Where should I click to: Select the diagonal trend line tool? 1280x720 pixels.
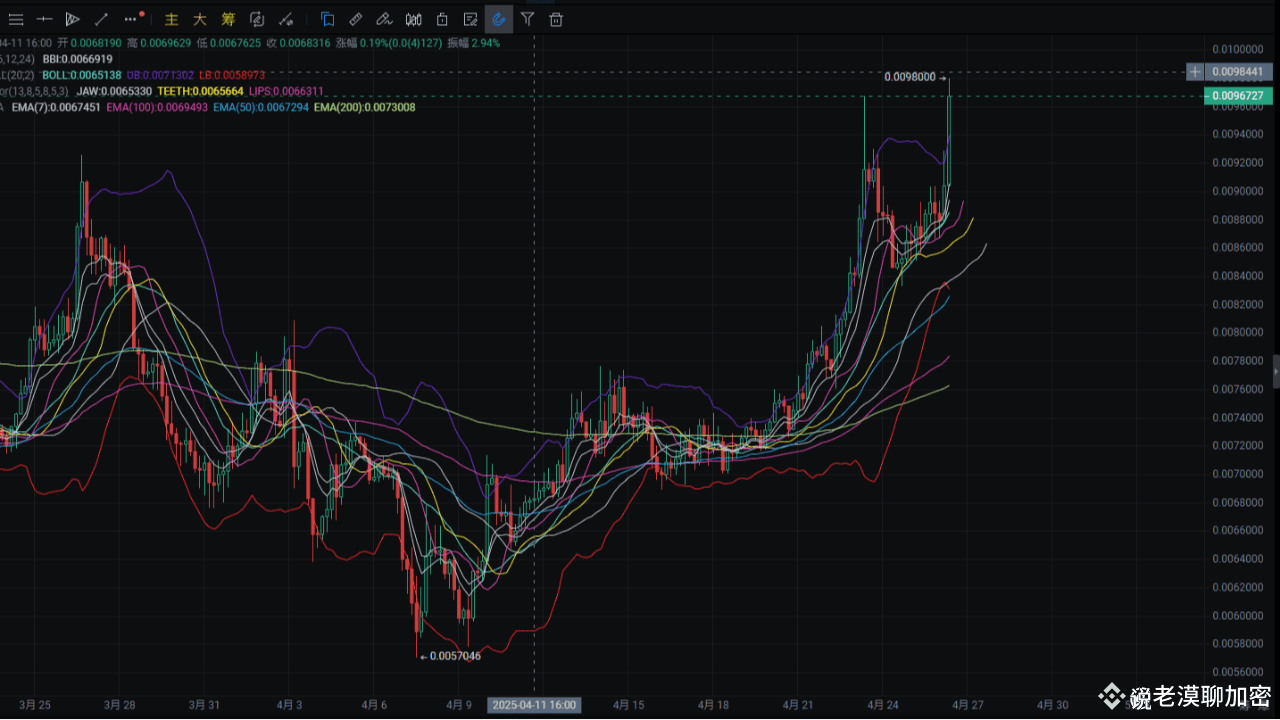click(x=102, y=19)
